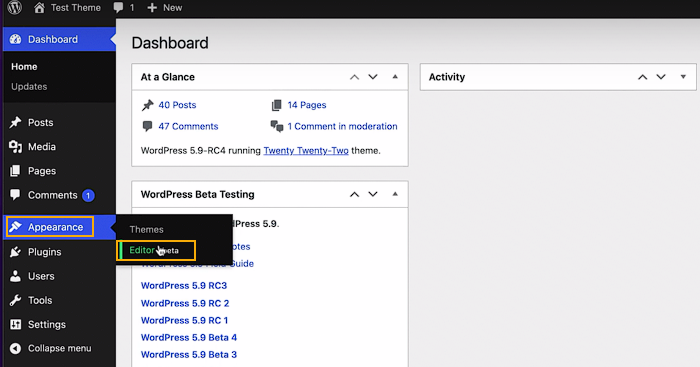Open the 47 Comments link

(x=188, y=126)
